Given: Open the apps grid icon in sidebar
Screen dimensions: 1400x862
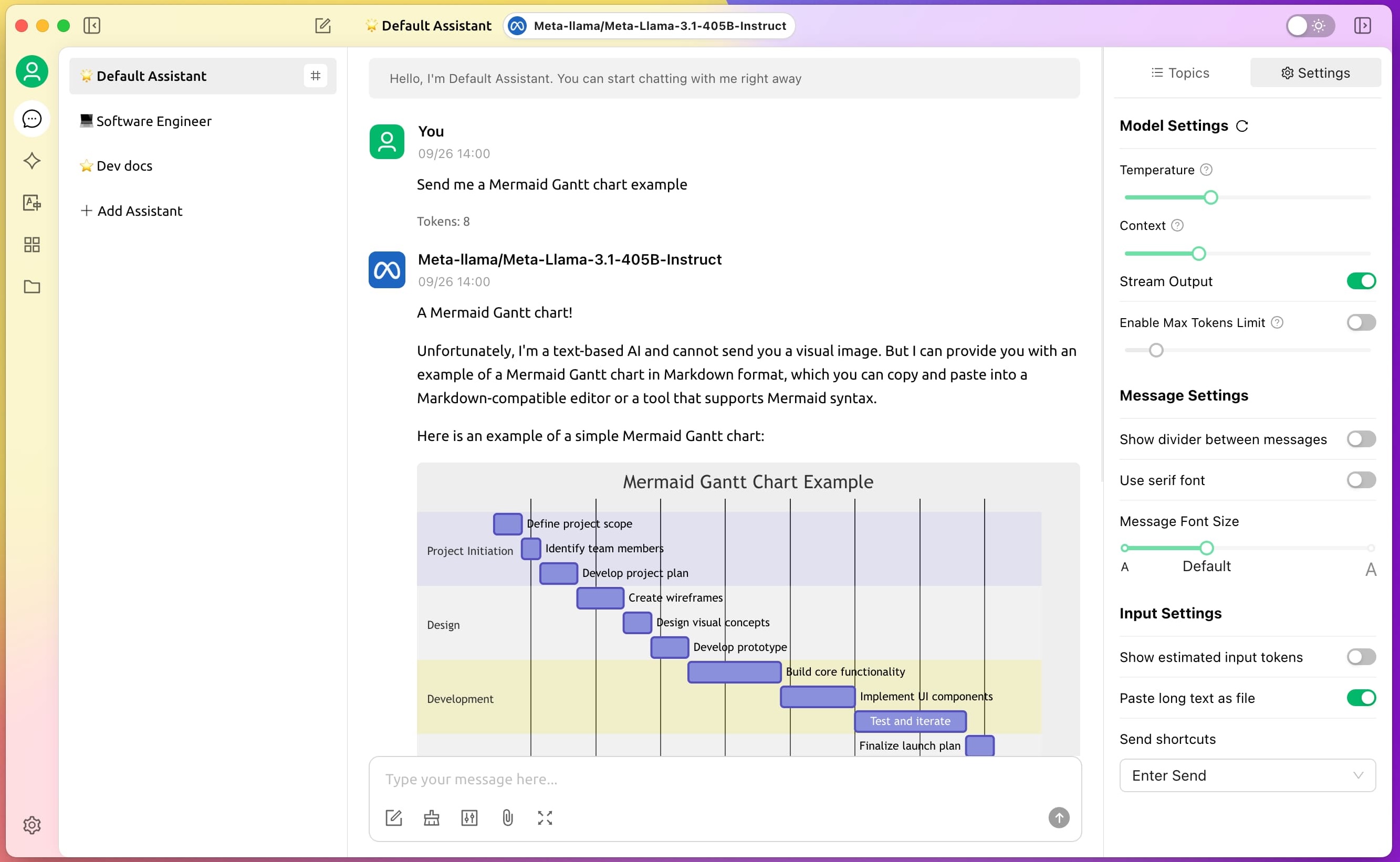Looking at the screenshot, I should click(x=32, y=245).
